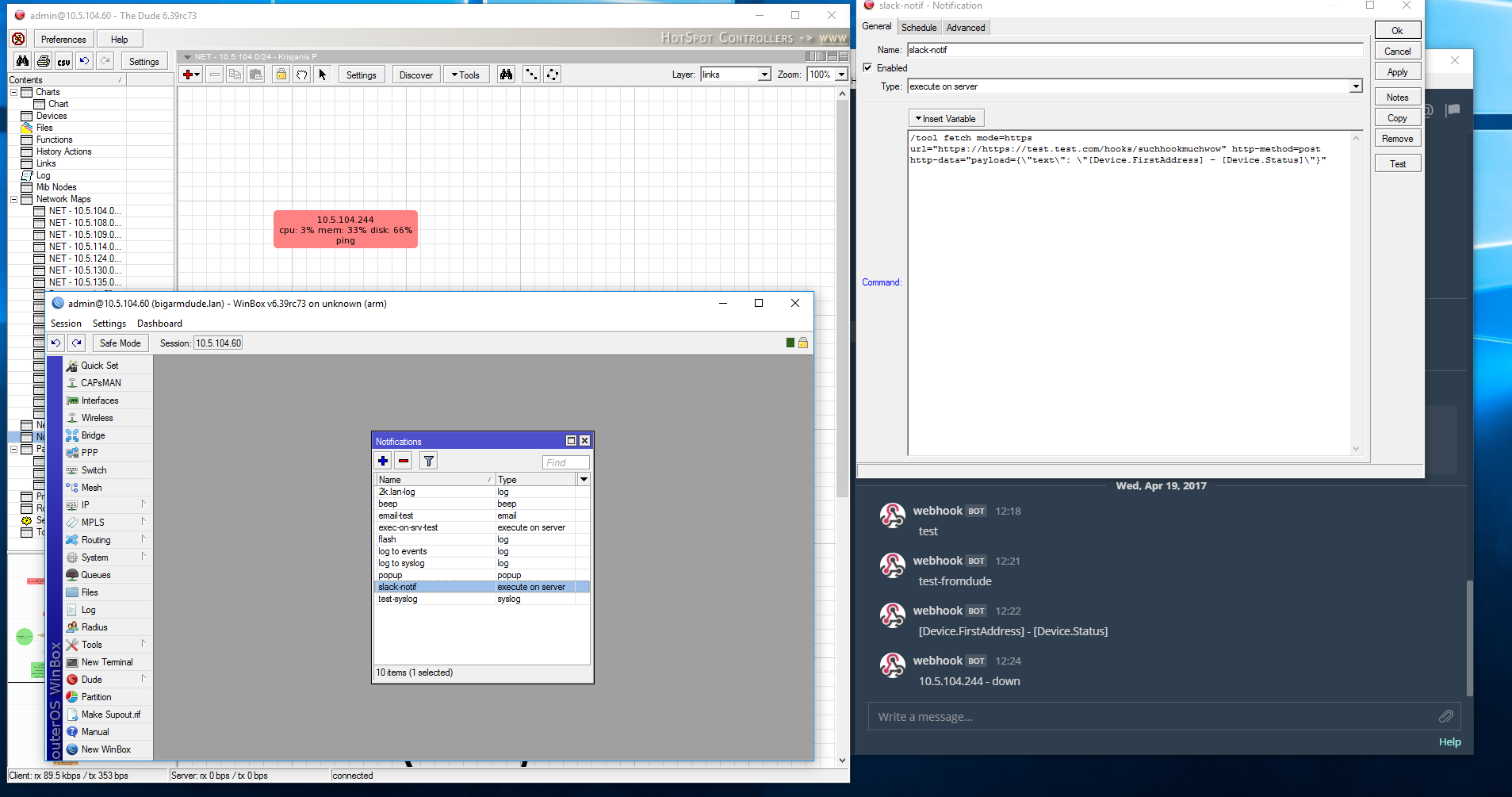
Task: Click the printer icon in The Dude toolbar
Action: 44,61
